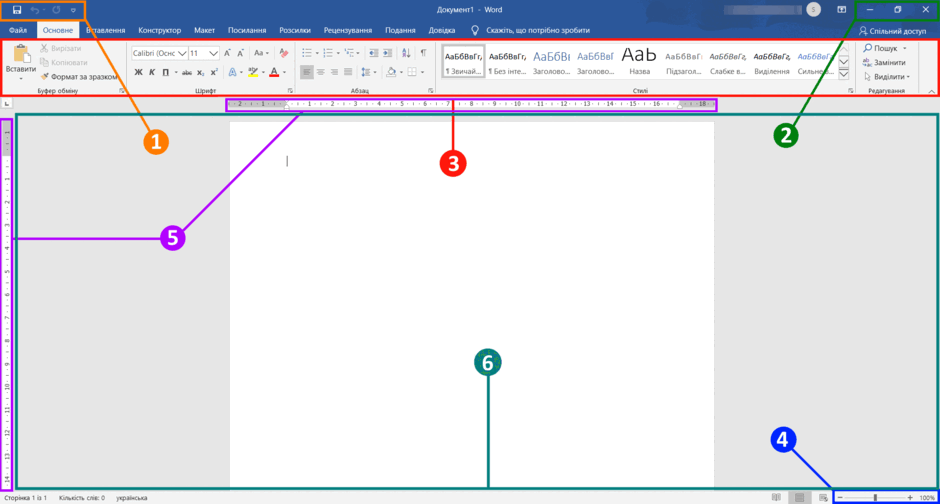Toggle strikethrough abc formatting
The width and height of the screenshot is (940, 504).
(187, 73)
